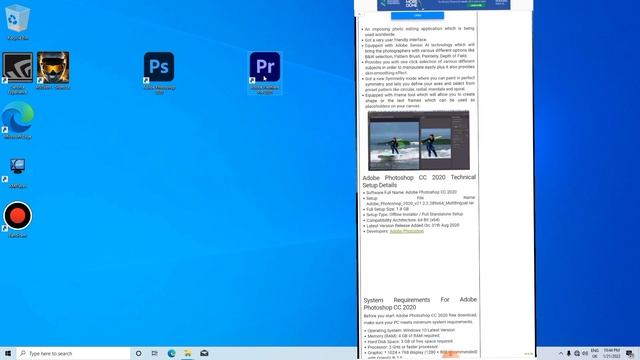Open the Microsoft Edge desktop shortcut
The width and height of the screenshot is (640, 360).
(17, 120)
